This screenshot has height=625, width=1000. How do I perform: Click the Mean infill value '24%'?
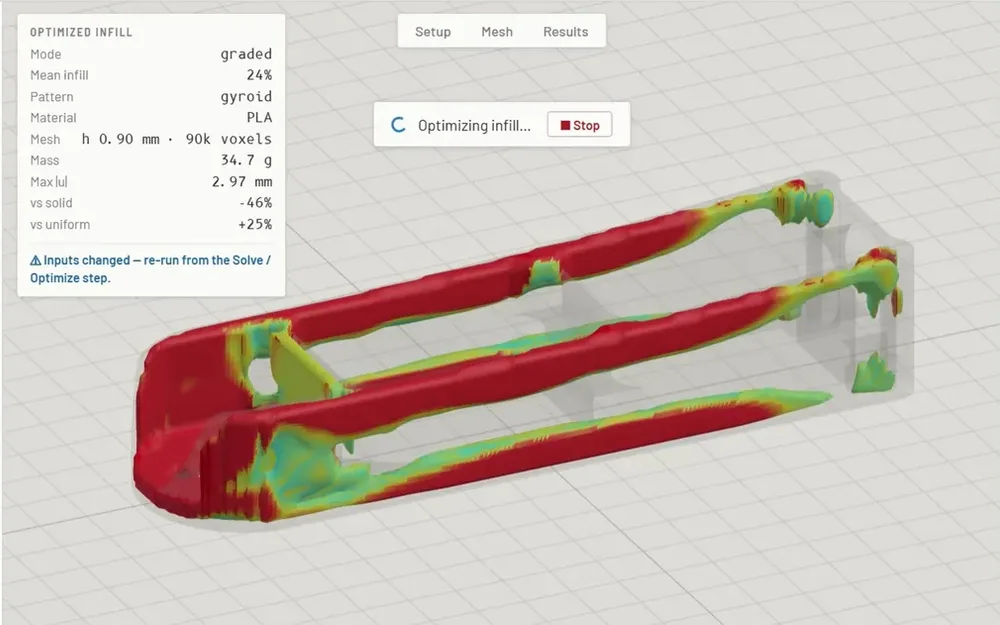(x=259, y=75)
